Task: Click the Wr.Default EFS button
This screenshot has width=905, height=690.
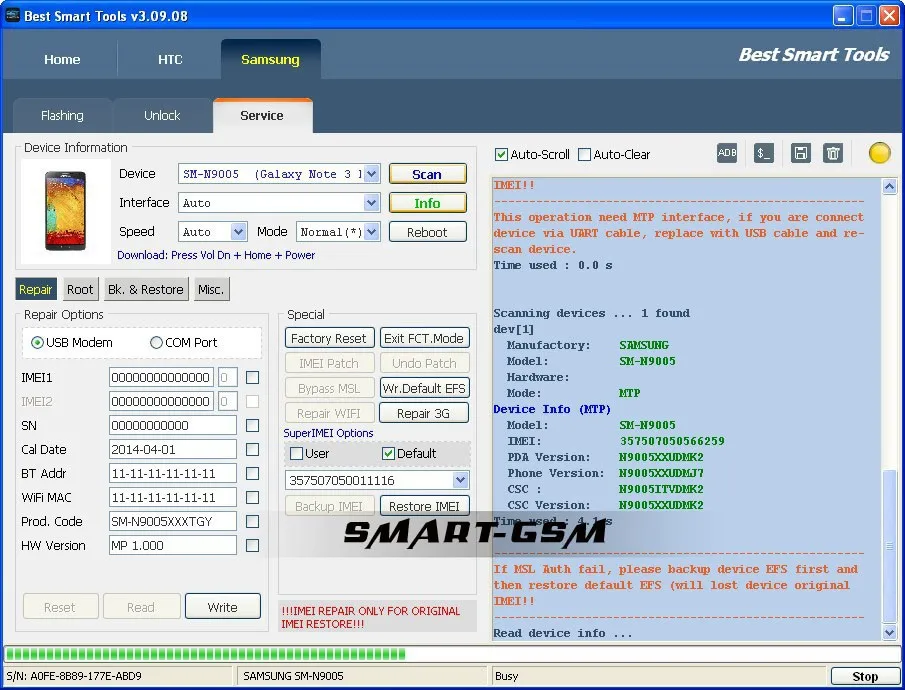Action: coord(424,389)
